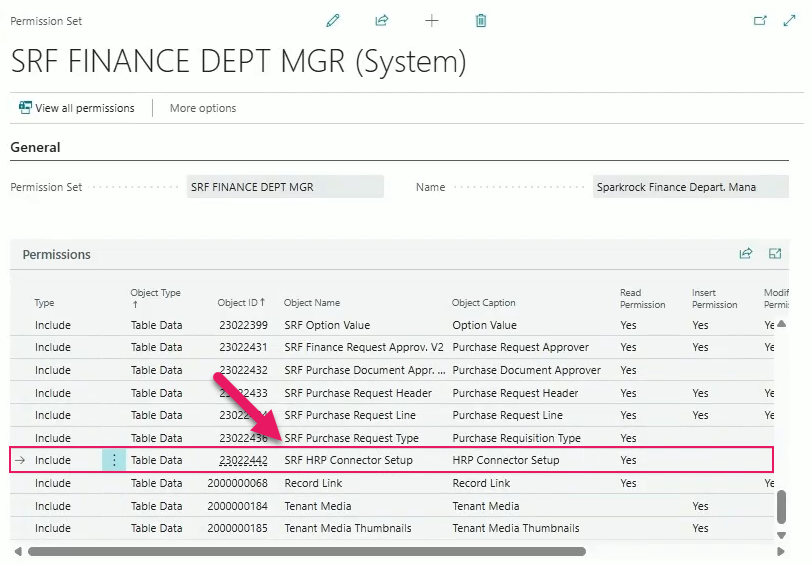The width and height of the screenshot is (812, 565).
Task: Click the Permissions section heading
Action: pyautogui.click(x=56, y=254)
